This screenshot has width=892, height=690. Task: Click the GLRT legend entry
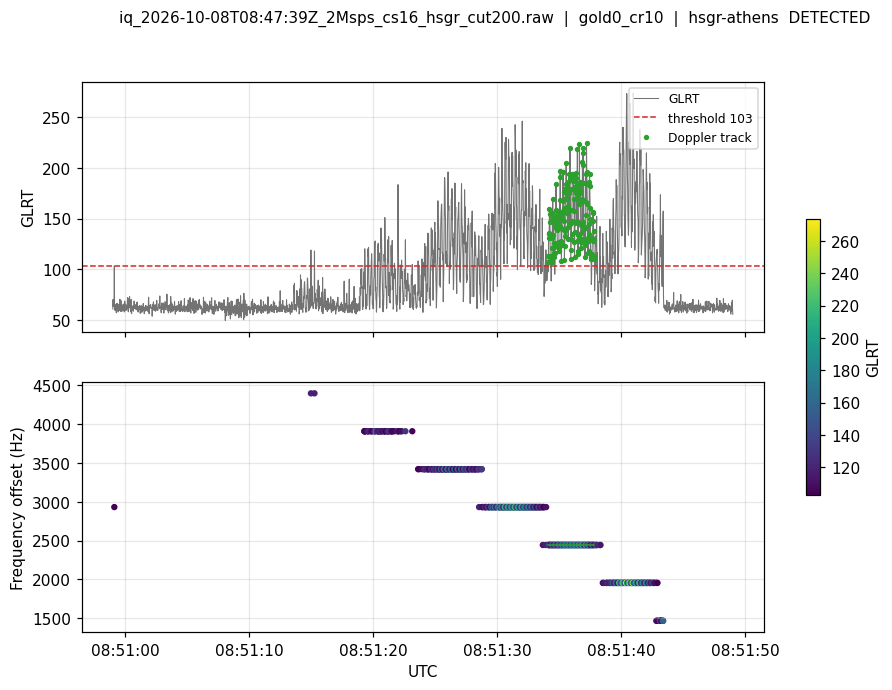click(x=683, y=99)
